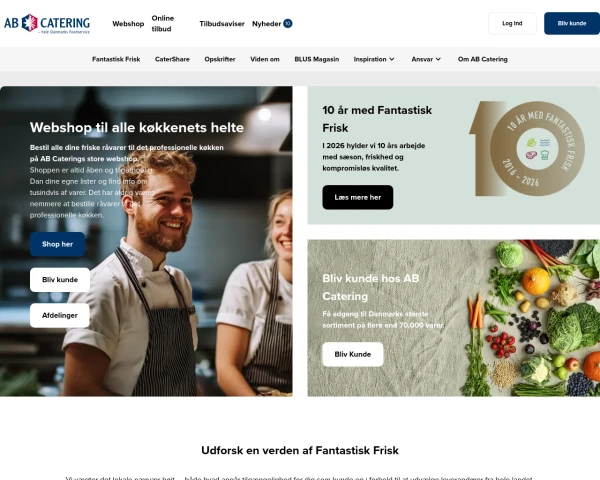Click the Læs mere her button

click(x=358, y=198)
